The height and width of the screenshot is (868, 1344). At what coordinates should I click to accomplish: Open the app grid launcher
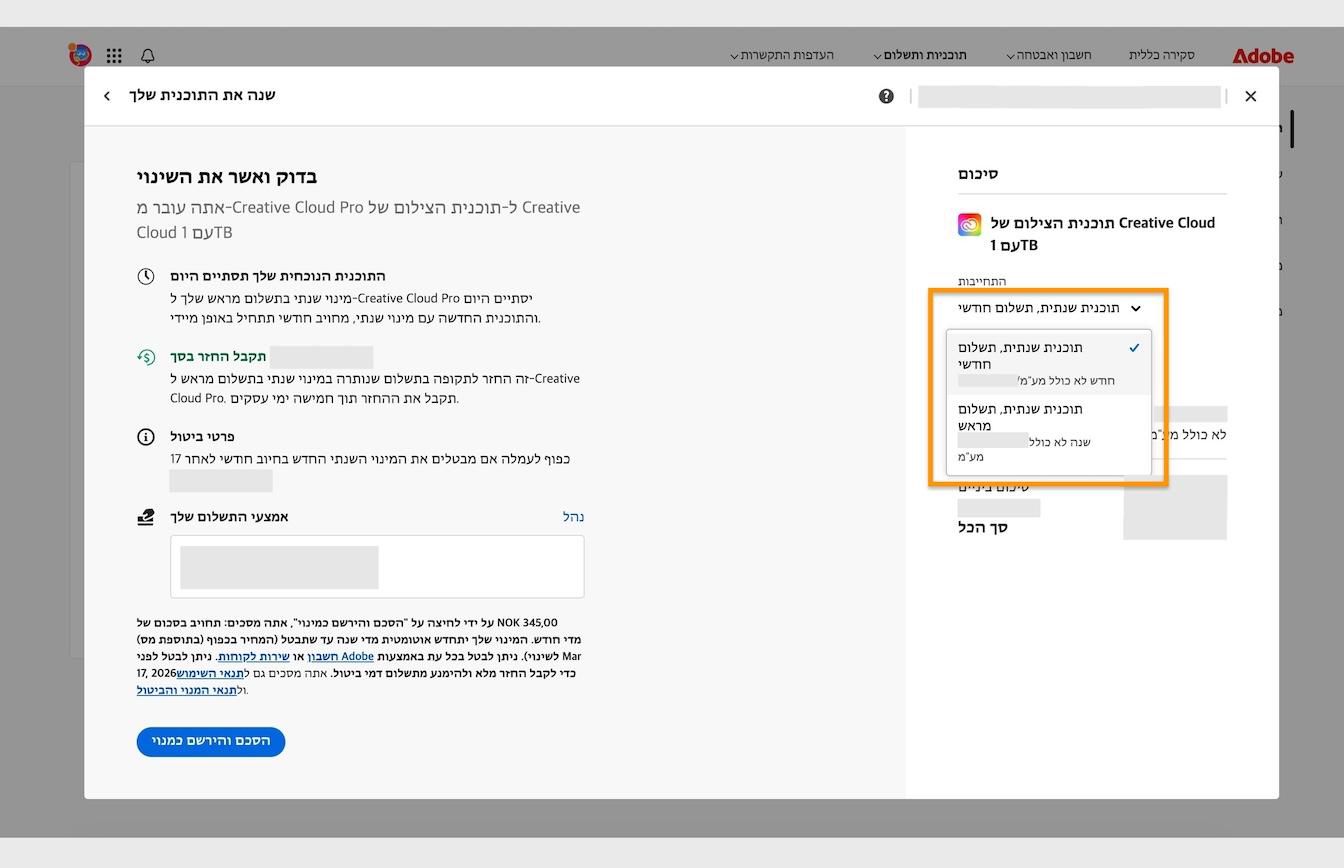point(113,55)
